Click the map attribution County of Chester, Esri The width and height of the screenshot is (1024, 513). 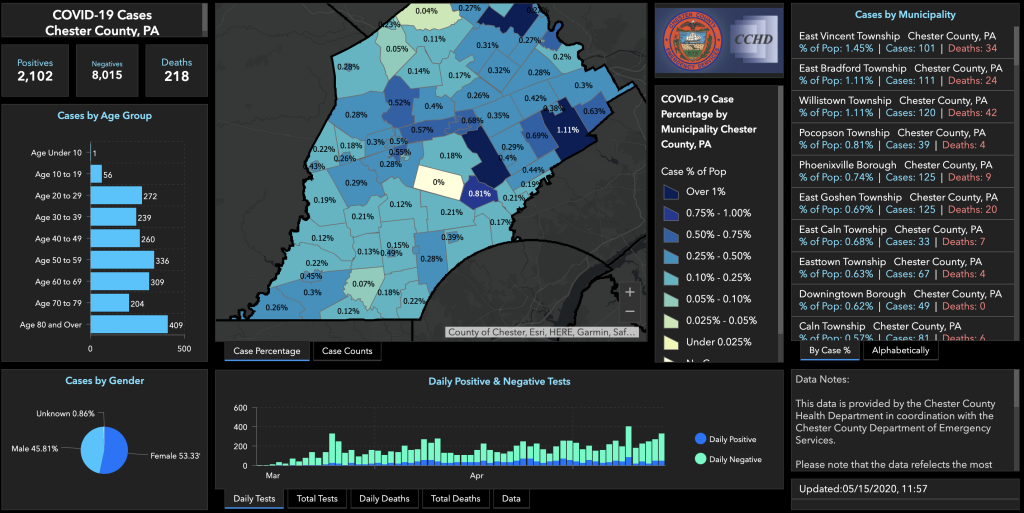(541, 332)
